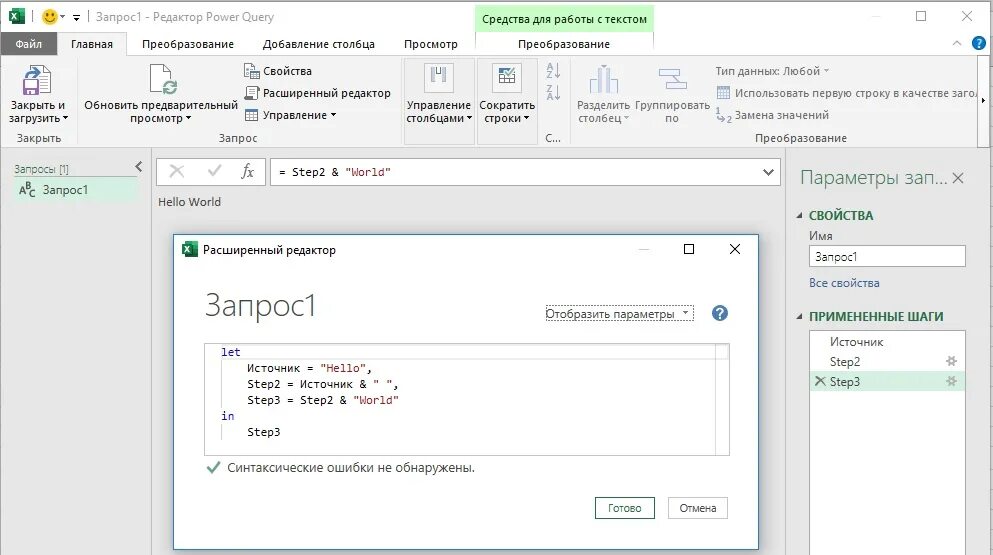
Task: Click the Excel icon in the title bar
Action: (16, 16)
